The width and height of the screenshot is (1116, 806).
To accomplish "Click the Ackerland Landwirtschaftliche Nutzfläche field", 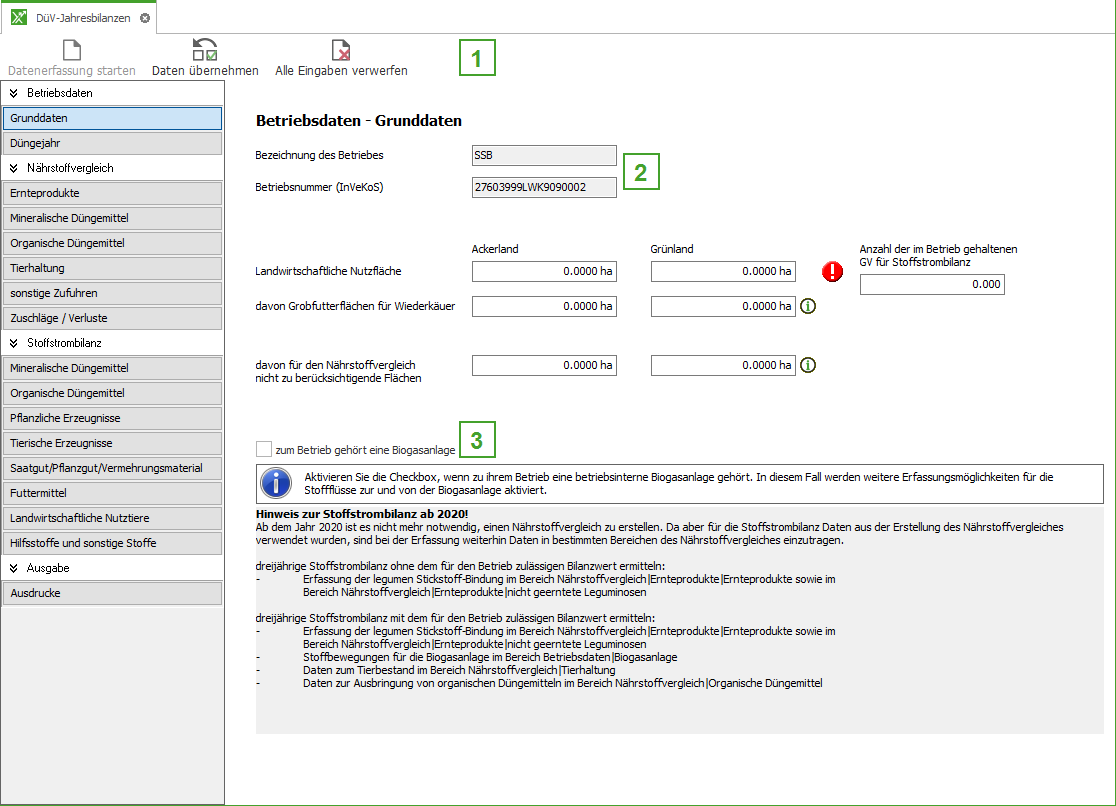I will [543, 271].
